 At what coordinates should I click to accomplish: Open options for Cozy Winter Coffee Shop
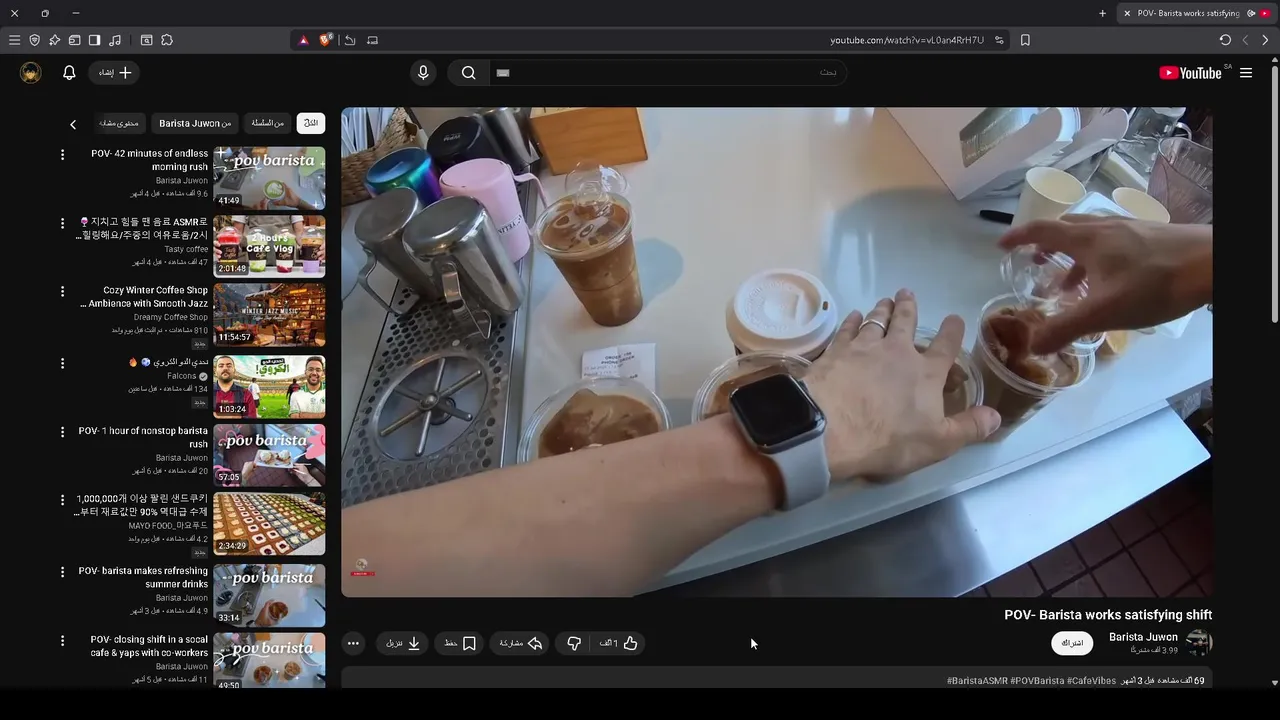click(62, 292)
